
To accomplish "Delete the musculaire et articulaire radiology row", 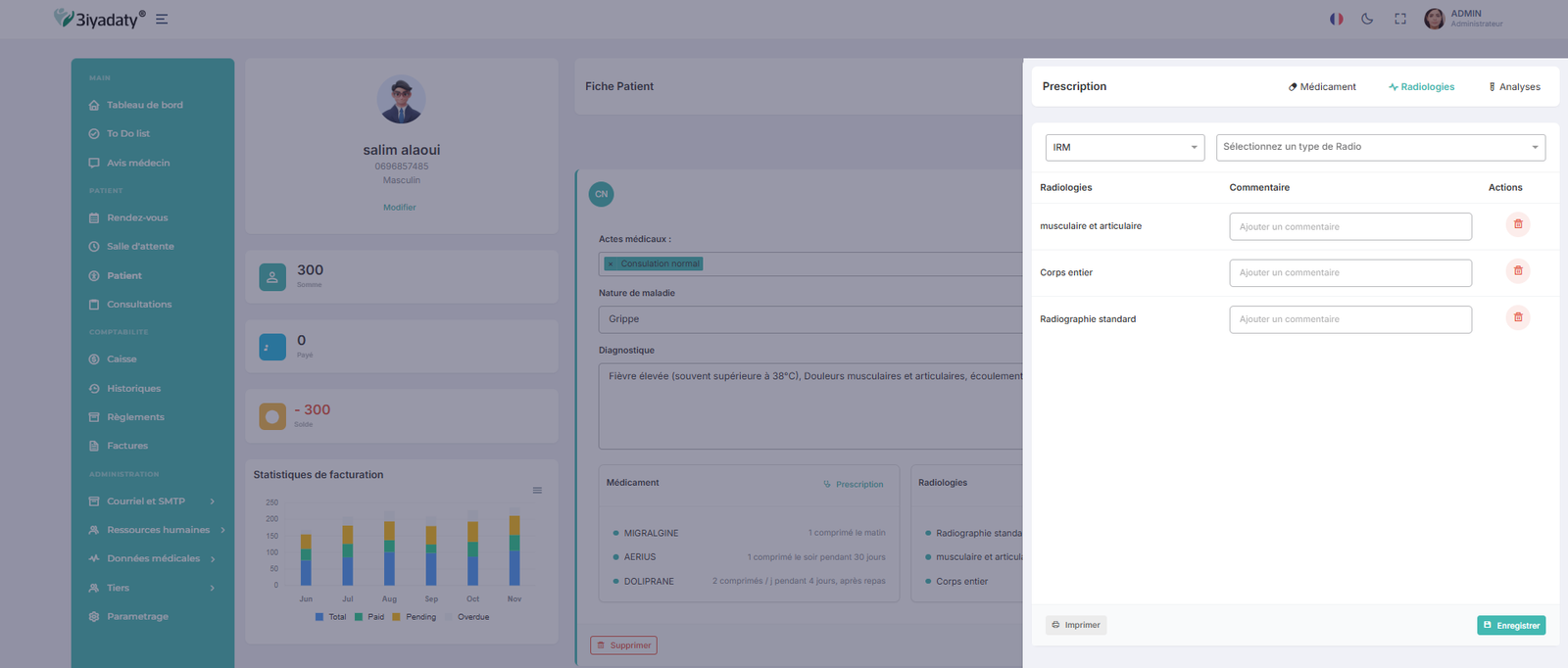I will [x=1517, y=225].
